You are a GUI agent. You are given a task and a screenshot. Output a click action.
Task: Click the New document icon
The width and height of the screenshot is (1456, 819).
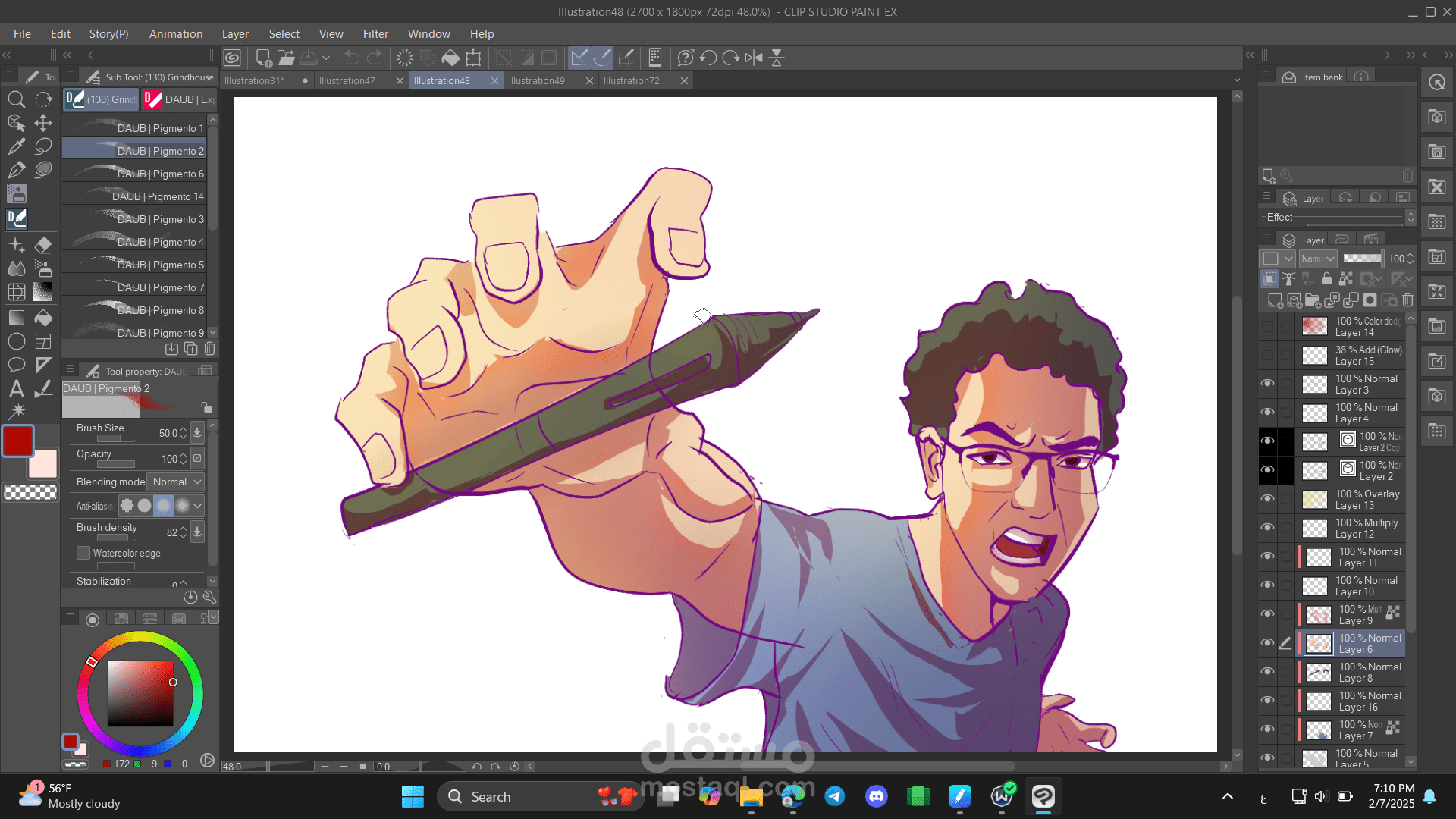[x=263, y=58]
